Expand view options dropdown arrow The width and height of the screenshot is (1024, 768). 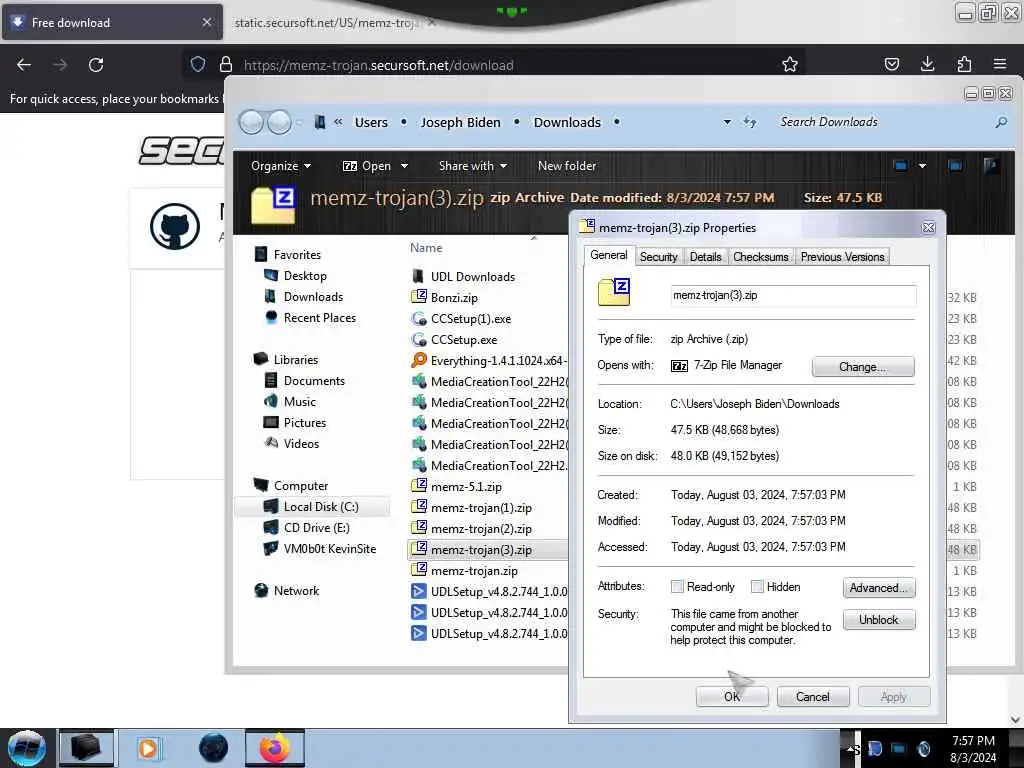pos(922,166)
